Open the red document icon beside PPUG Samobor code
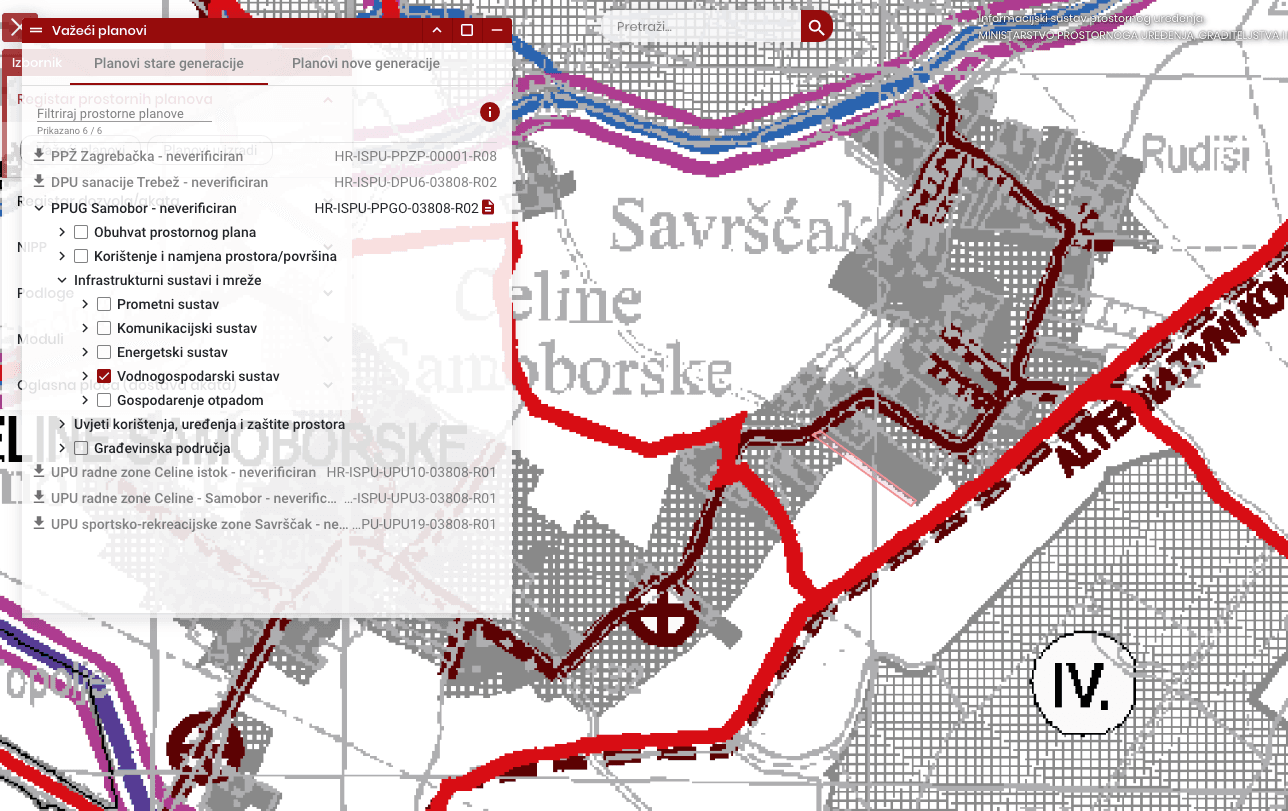Image resolution: width=1288 pixels, height=811 pixels. [x=488, y=208]
